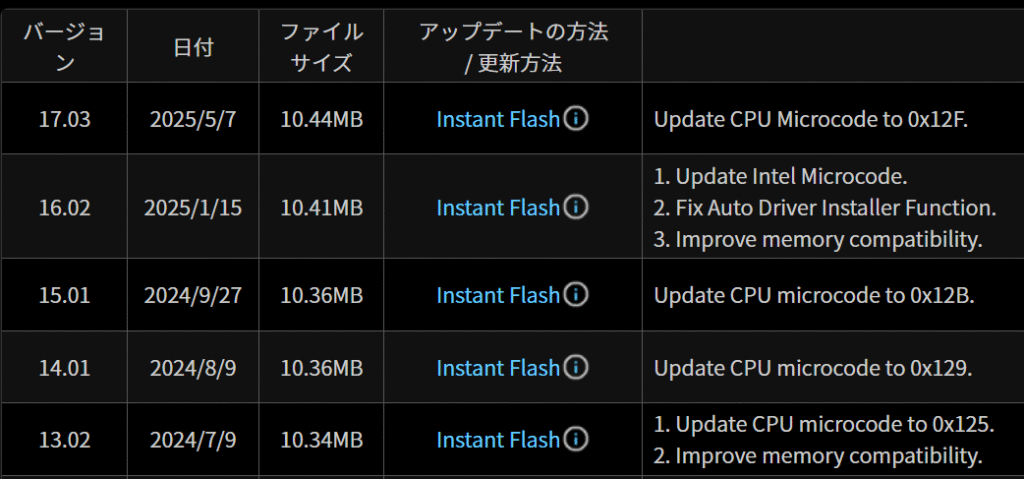Select the バージョン column header
This screenshot has width=1024, height=479.
64,46
